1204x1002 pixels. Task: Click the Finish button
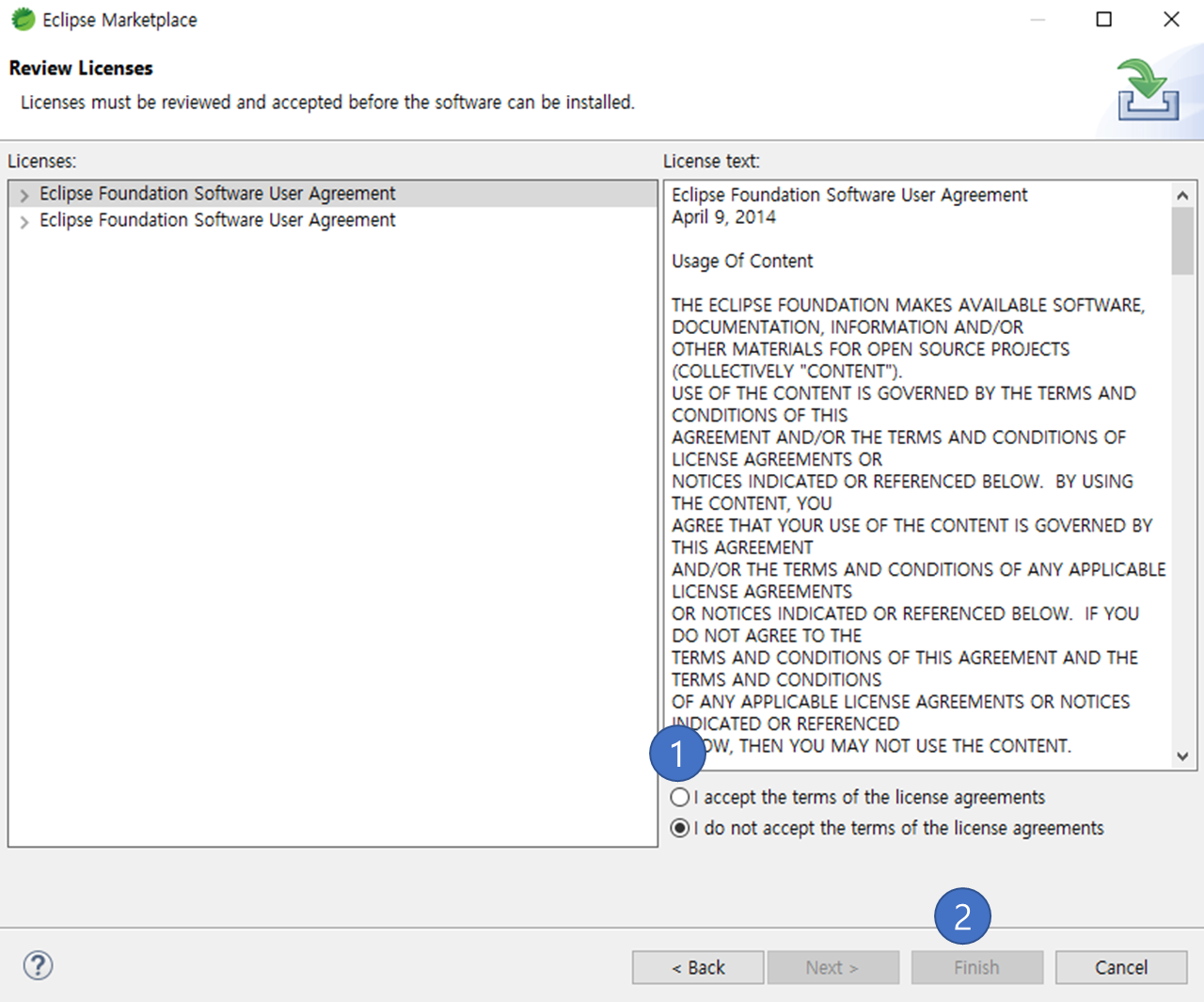pos(977,967)
